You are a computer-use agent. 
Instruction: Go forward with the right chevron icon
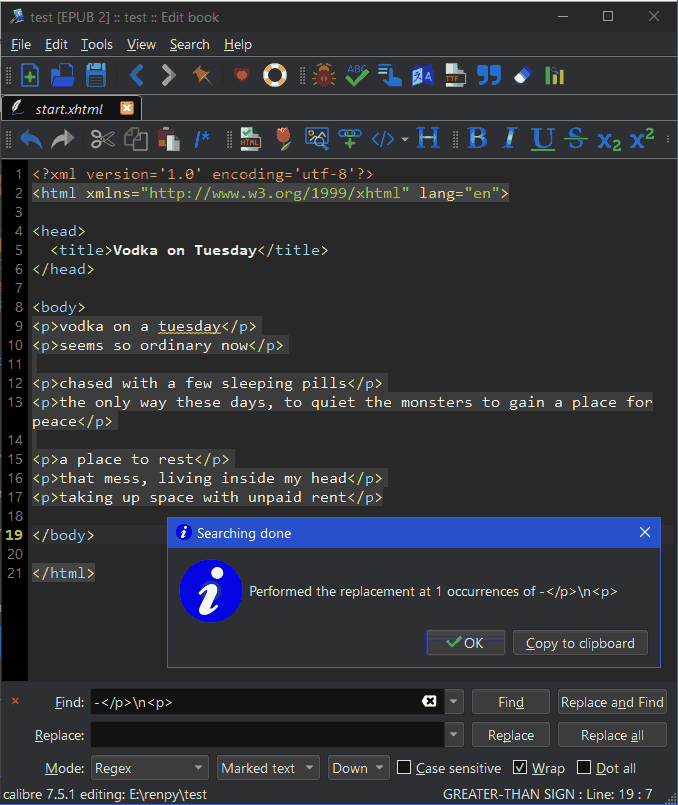click(x=168, y=75)
